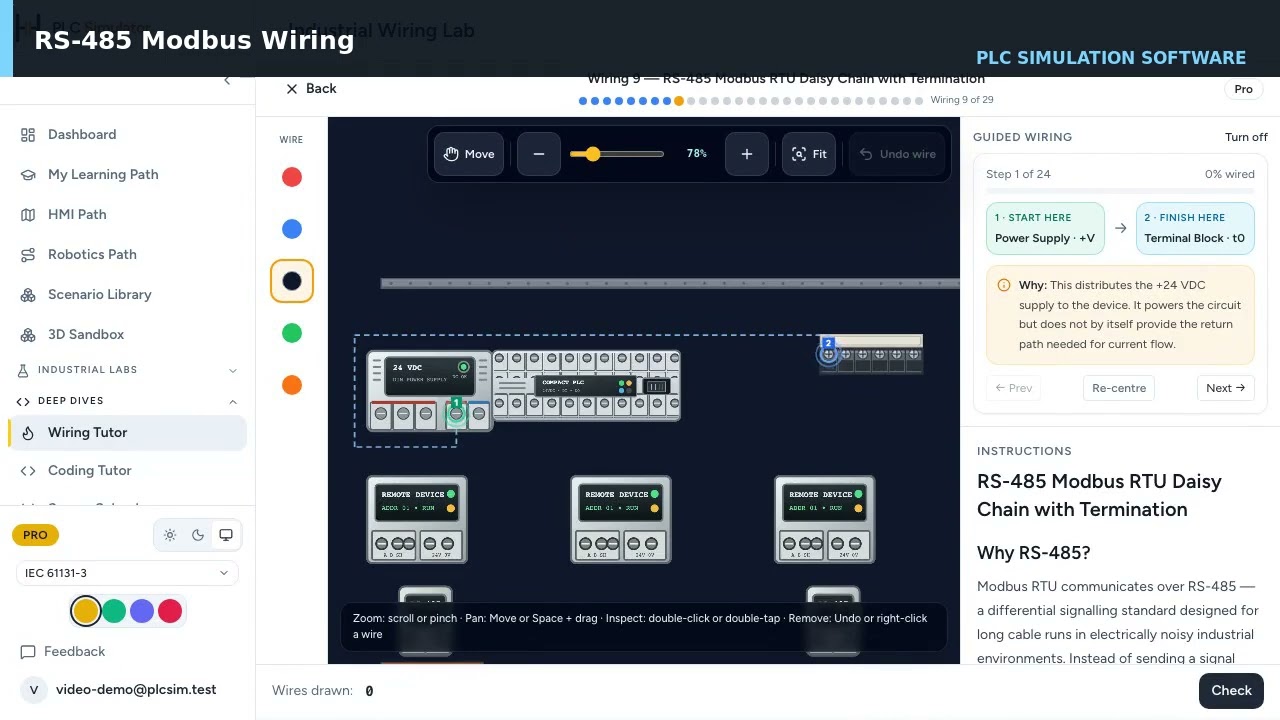
Task: Select the orange wire colour
Action: tap(292, 385)
